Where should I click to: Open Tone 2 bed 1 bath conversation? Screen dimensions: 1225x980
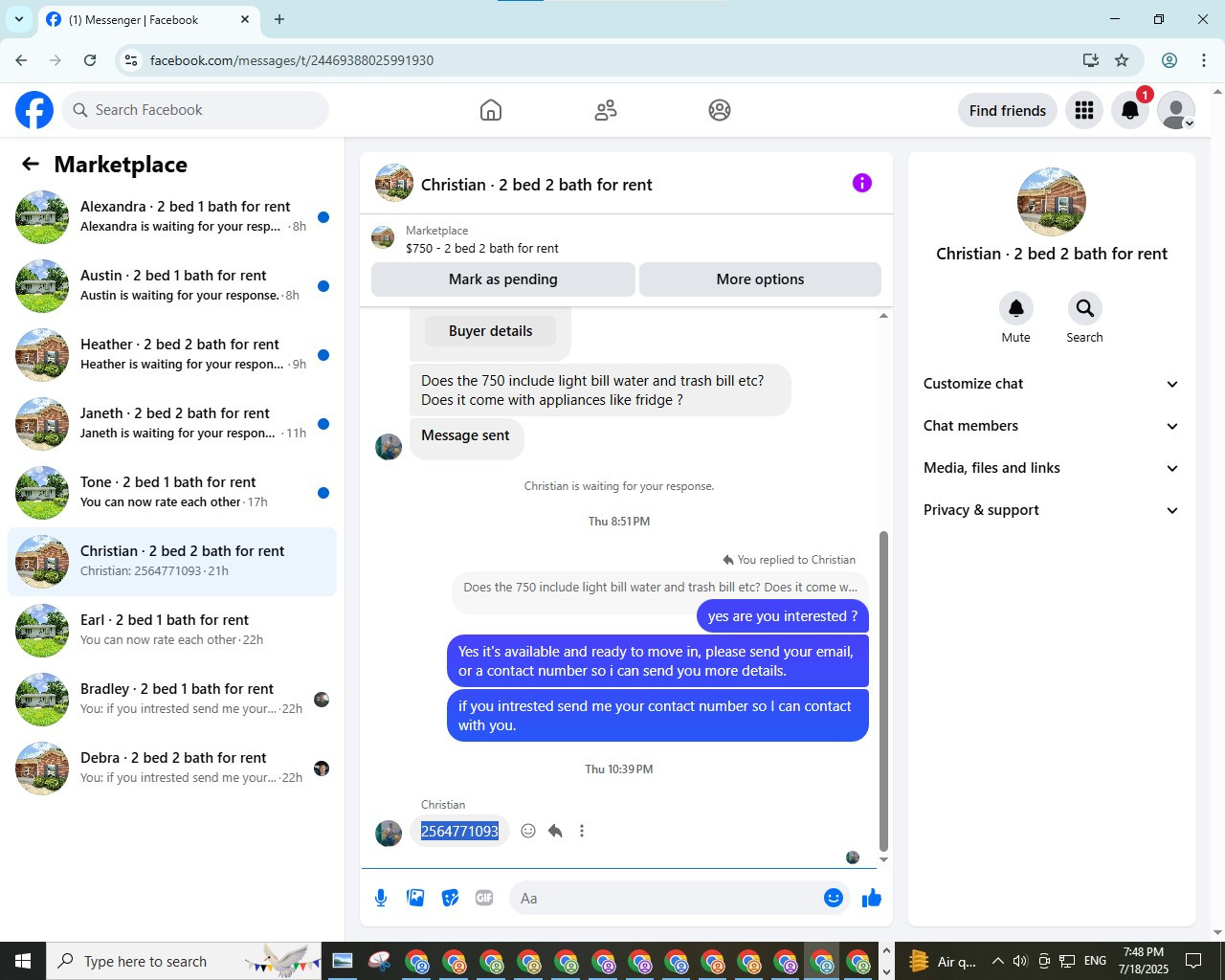tap(172, 493)
